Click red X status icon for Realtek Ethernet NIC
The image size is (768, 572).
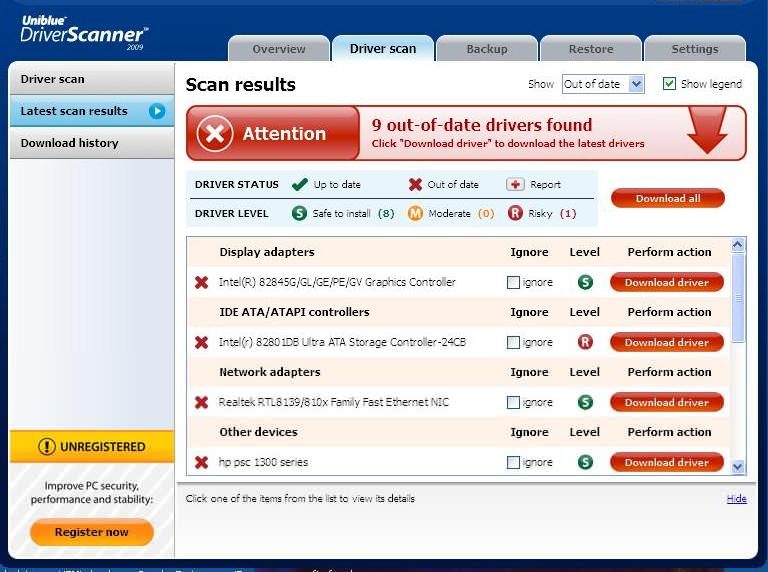point(201,403)
